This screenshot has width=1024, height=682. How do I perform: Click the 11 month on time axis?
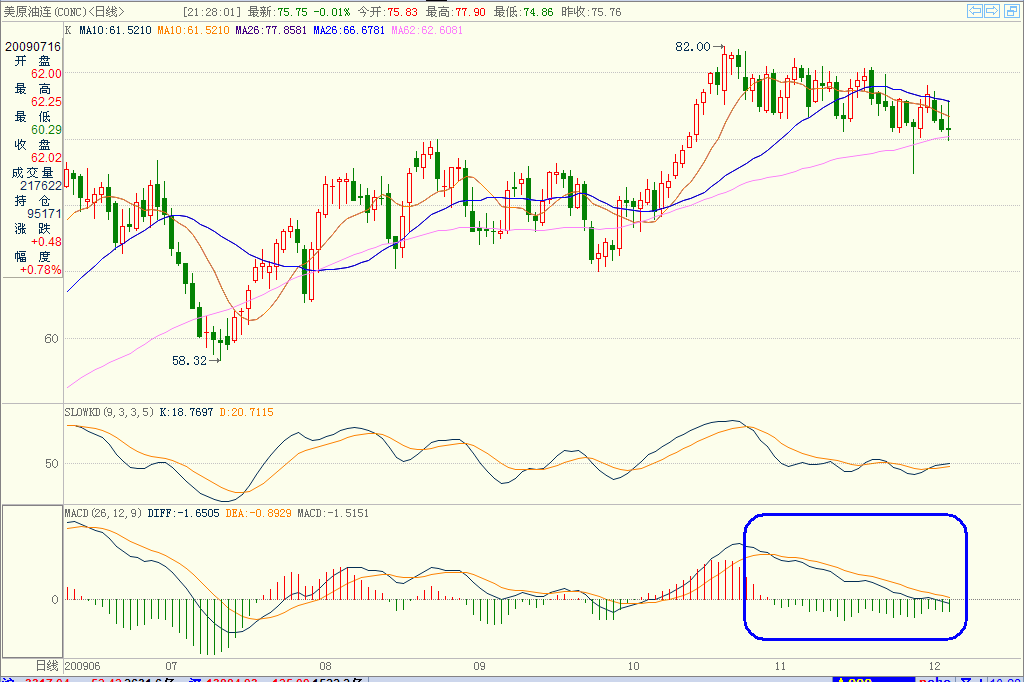click(780, 666)
